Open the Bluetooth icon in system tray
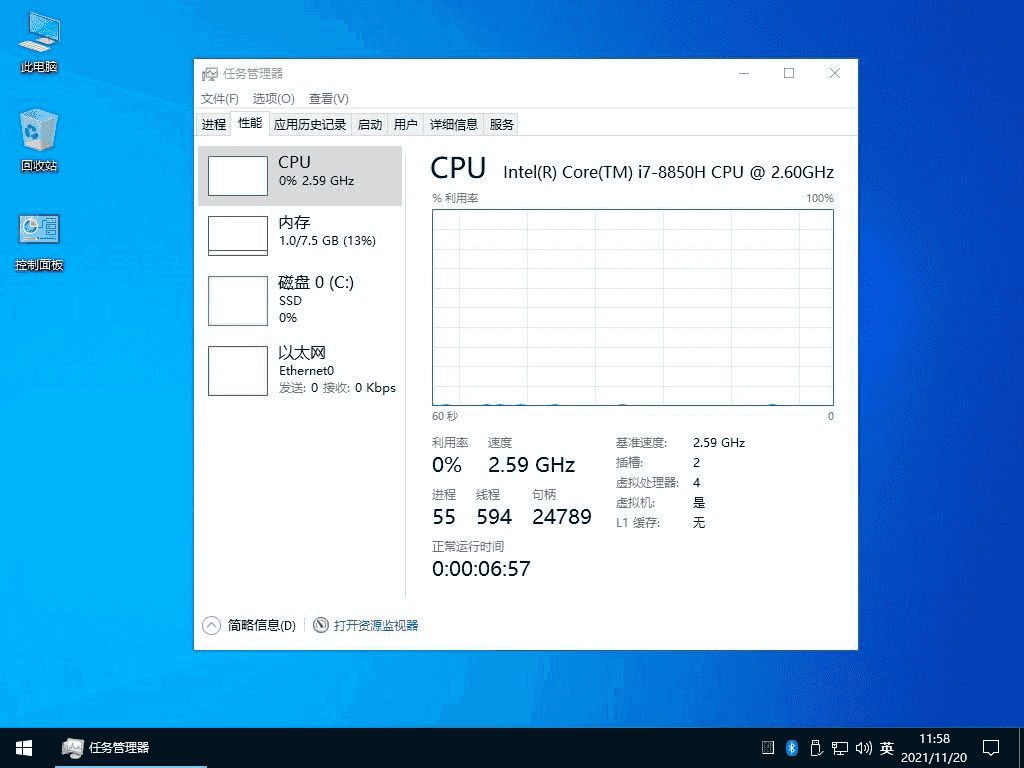 tap(791, 747)
